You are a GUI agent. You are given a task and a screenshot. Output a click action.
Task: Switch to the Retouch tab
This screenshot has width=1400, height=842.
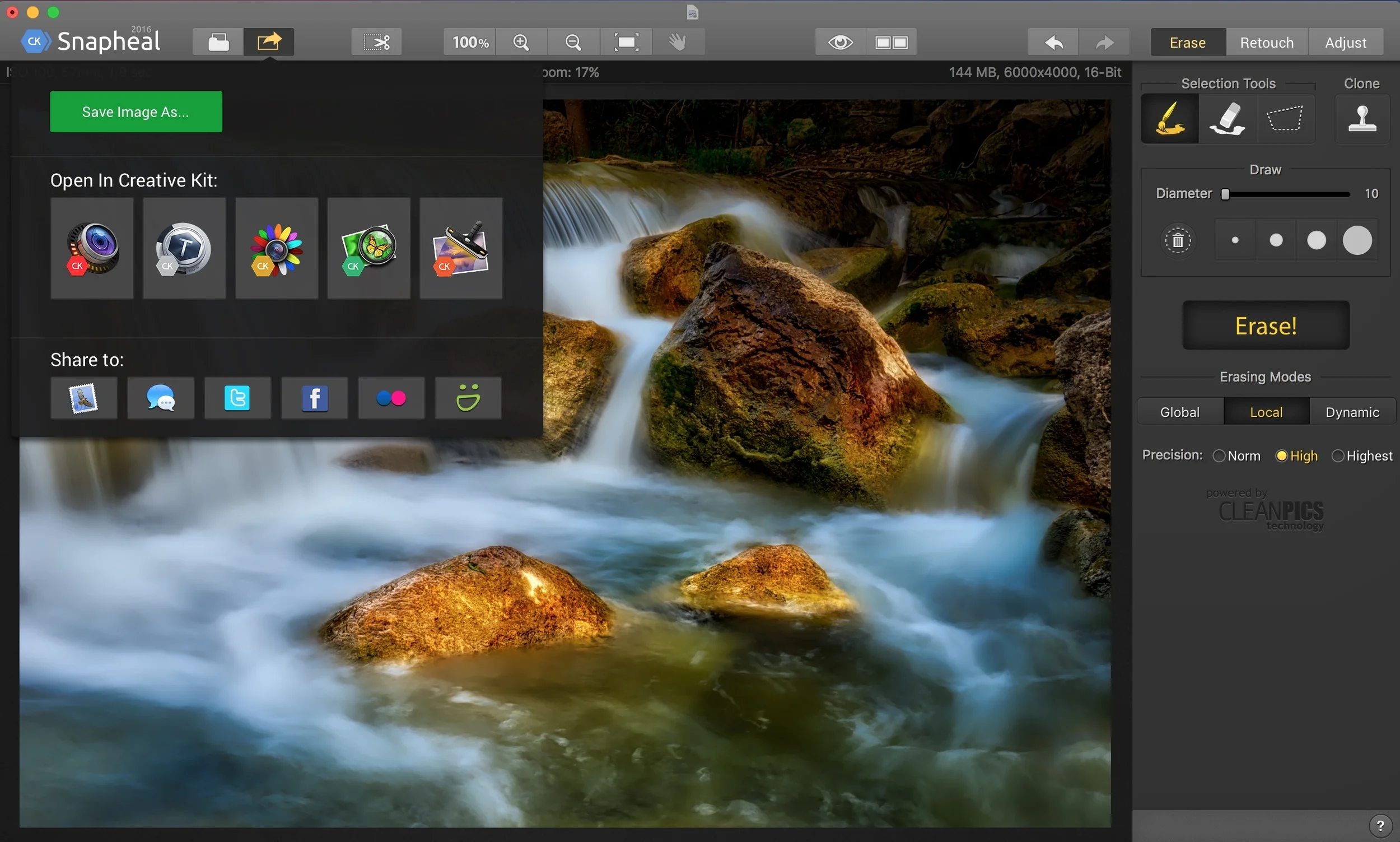pos(1266,43)
